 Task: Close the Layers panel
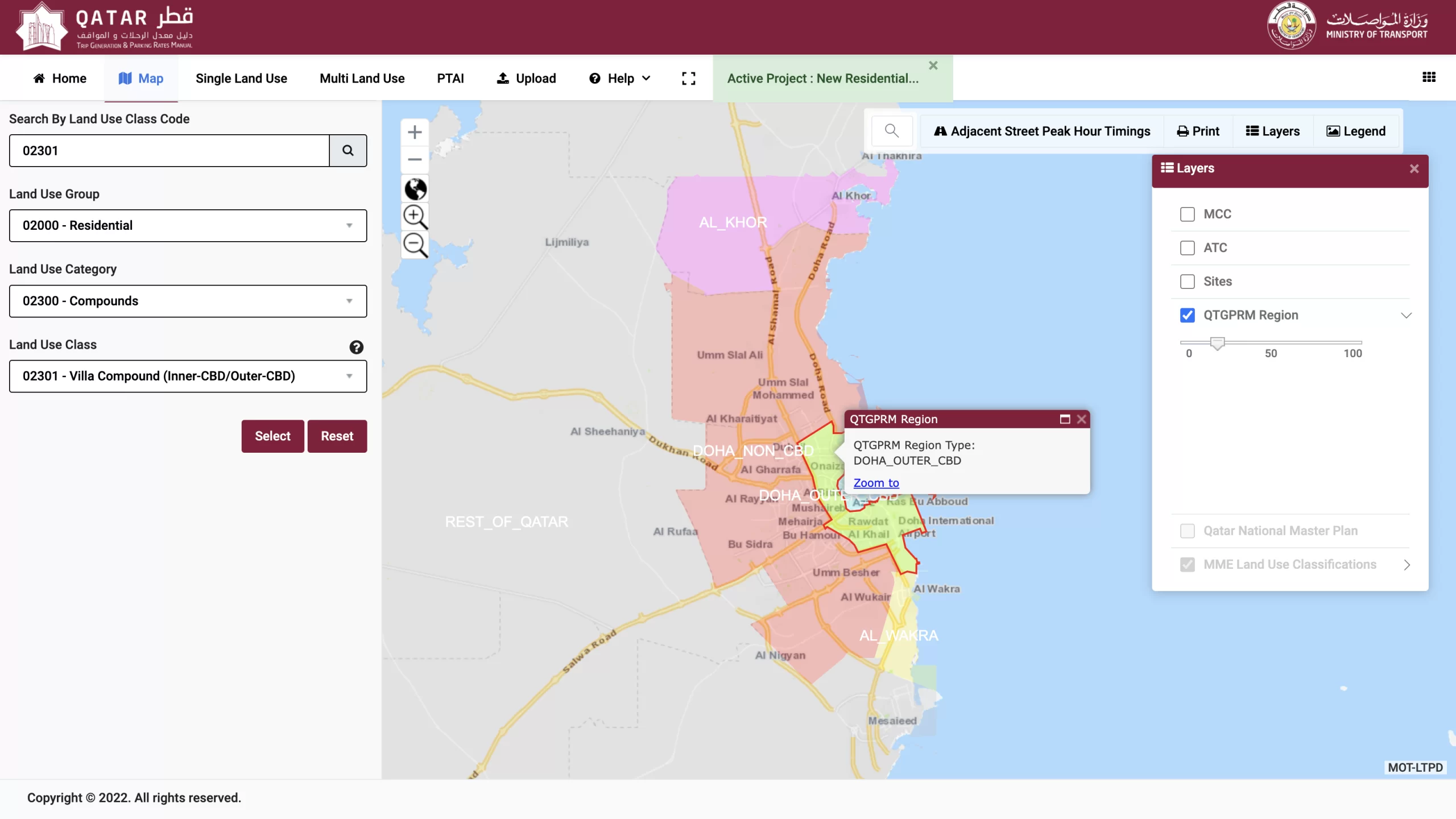1414,169
